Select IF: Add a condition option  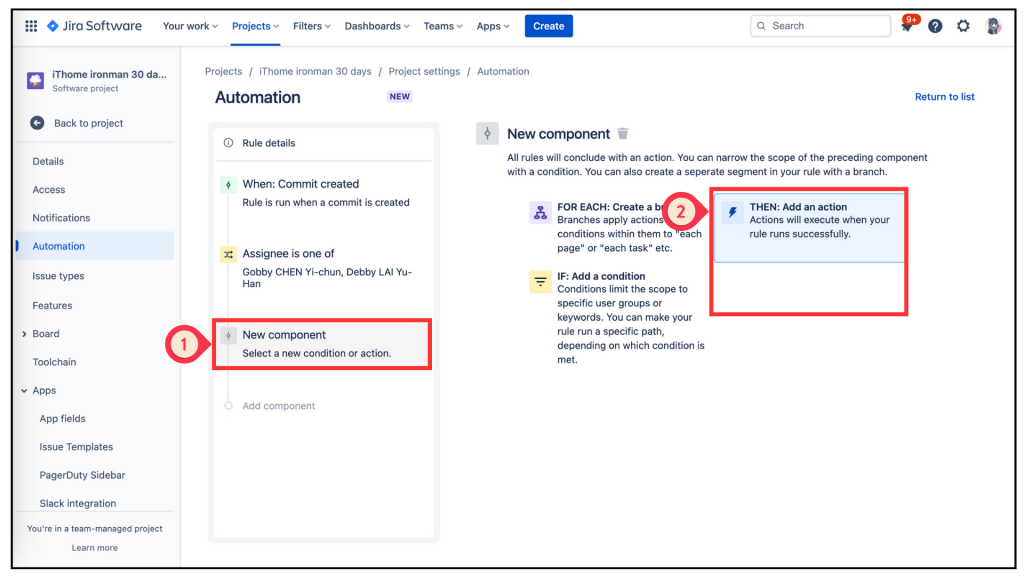(x=618, y=317)
